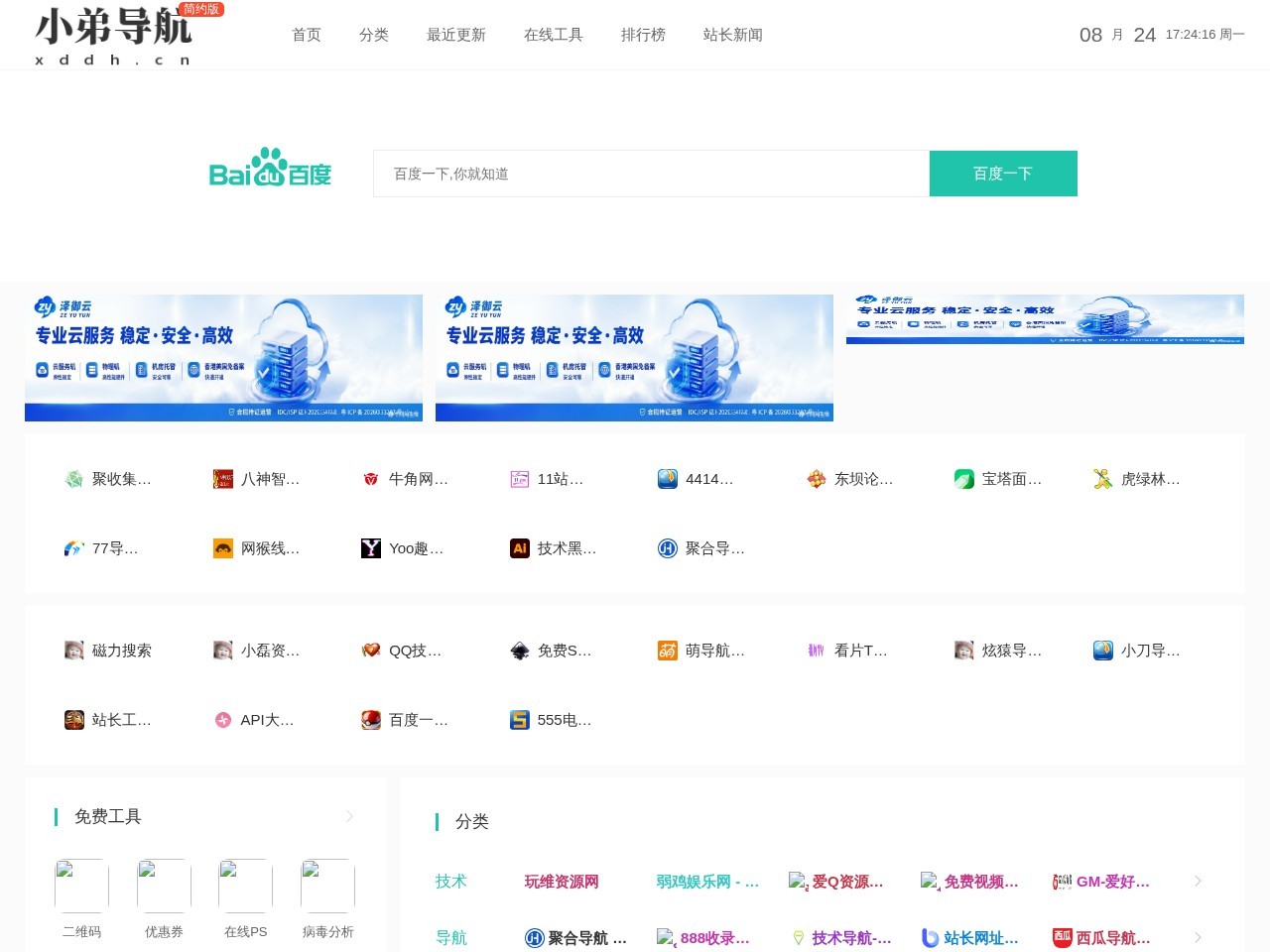This screenshot has height=952, width=1270.
Task: Click the 简约版 badge on logo
Action: click(x=202, y=9)
